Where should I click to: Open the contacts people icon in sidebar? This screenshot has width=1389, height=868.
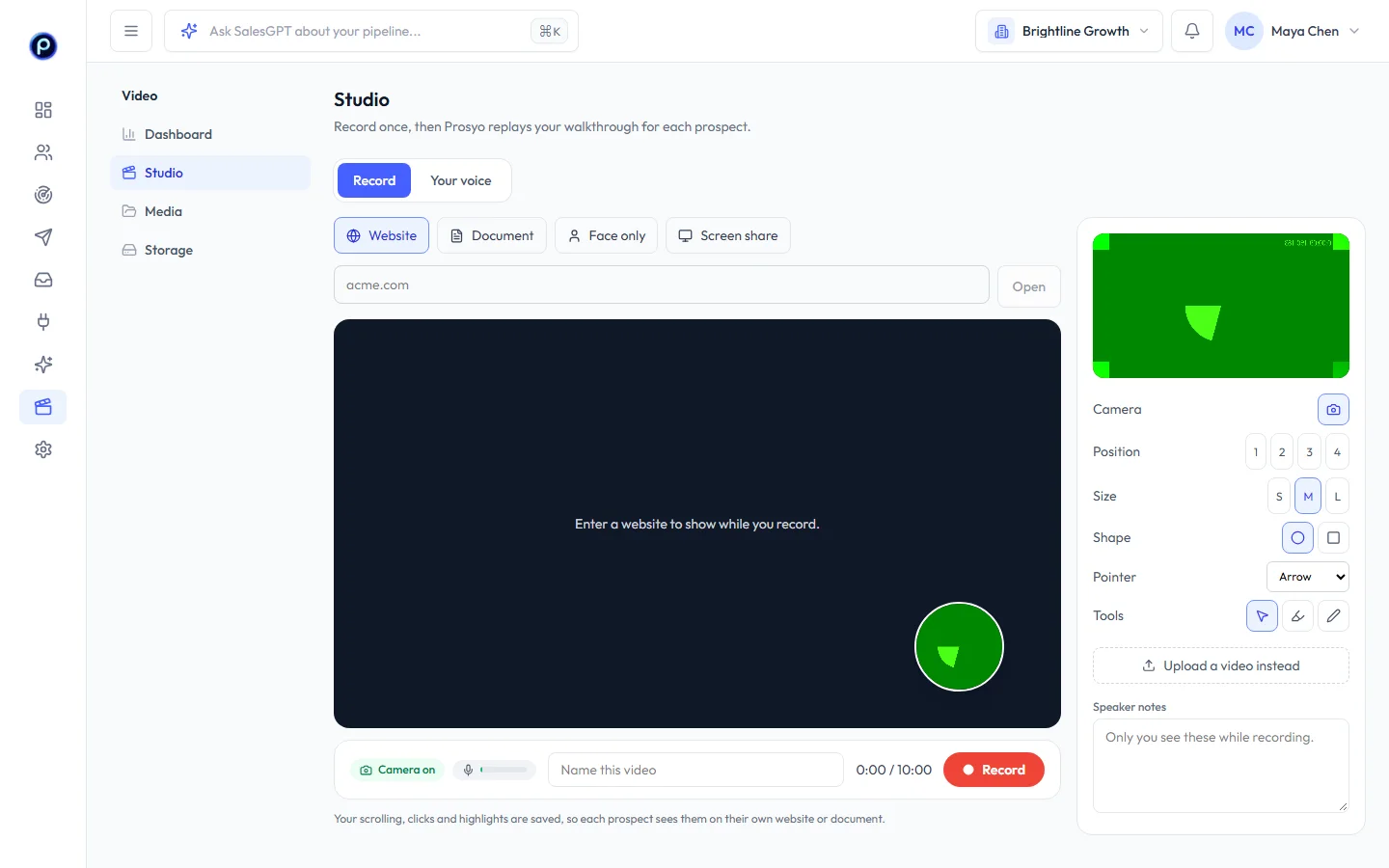click(43, 152)
